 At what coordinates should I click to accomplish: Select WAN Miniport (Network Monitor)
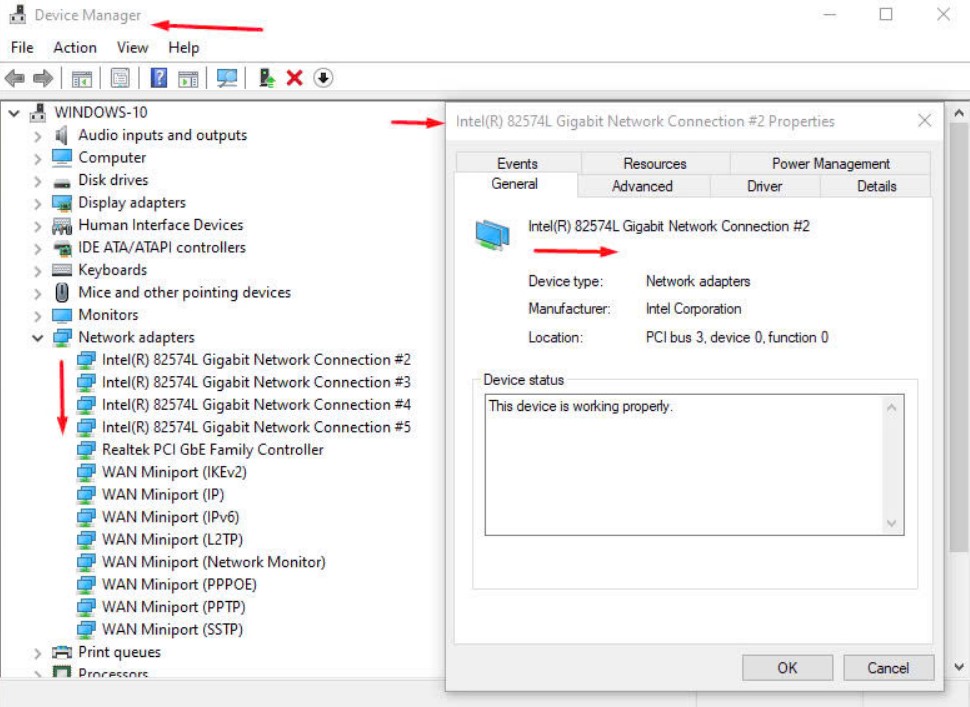[213, 562]
